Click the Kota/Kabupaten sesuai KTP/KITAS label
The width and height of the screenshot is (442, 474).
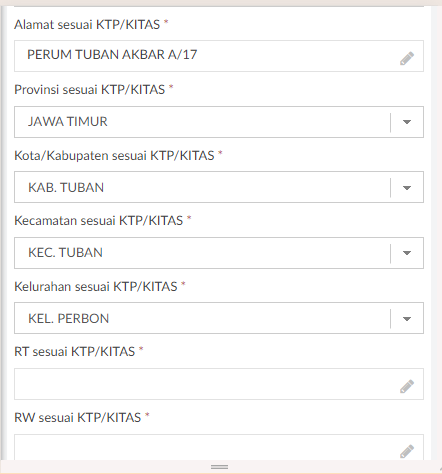[x=114, y=156]
